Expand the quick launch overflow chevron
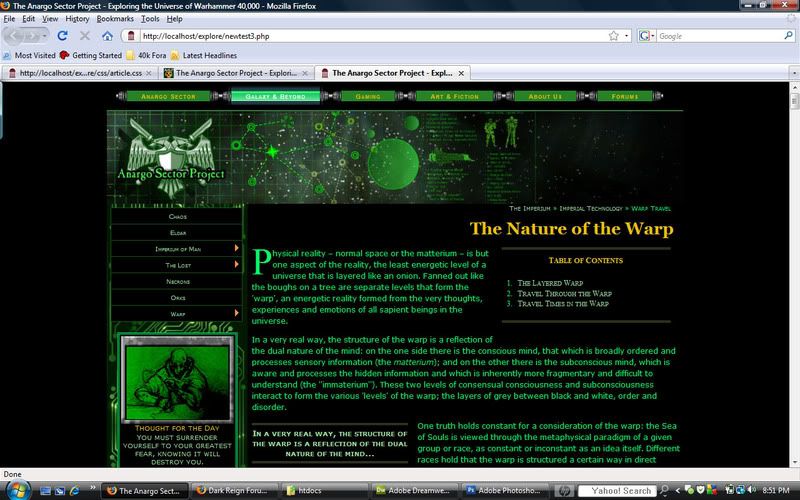800x500 pixels. (x=92, y=489)
